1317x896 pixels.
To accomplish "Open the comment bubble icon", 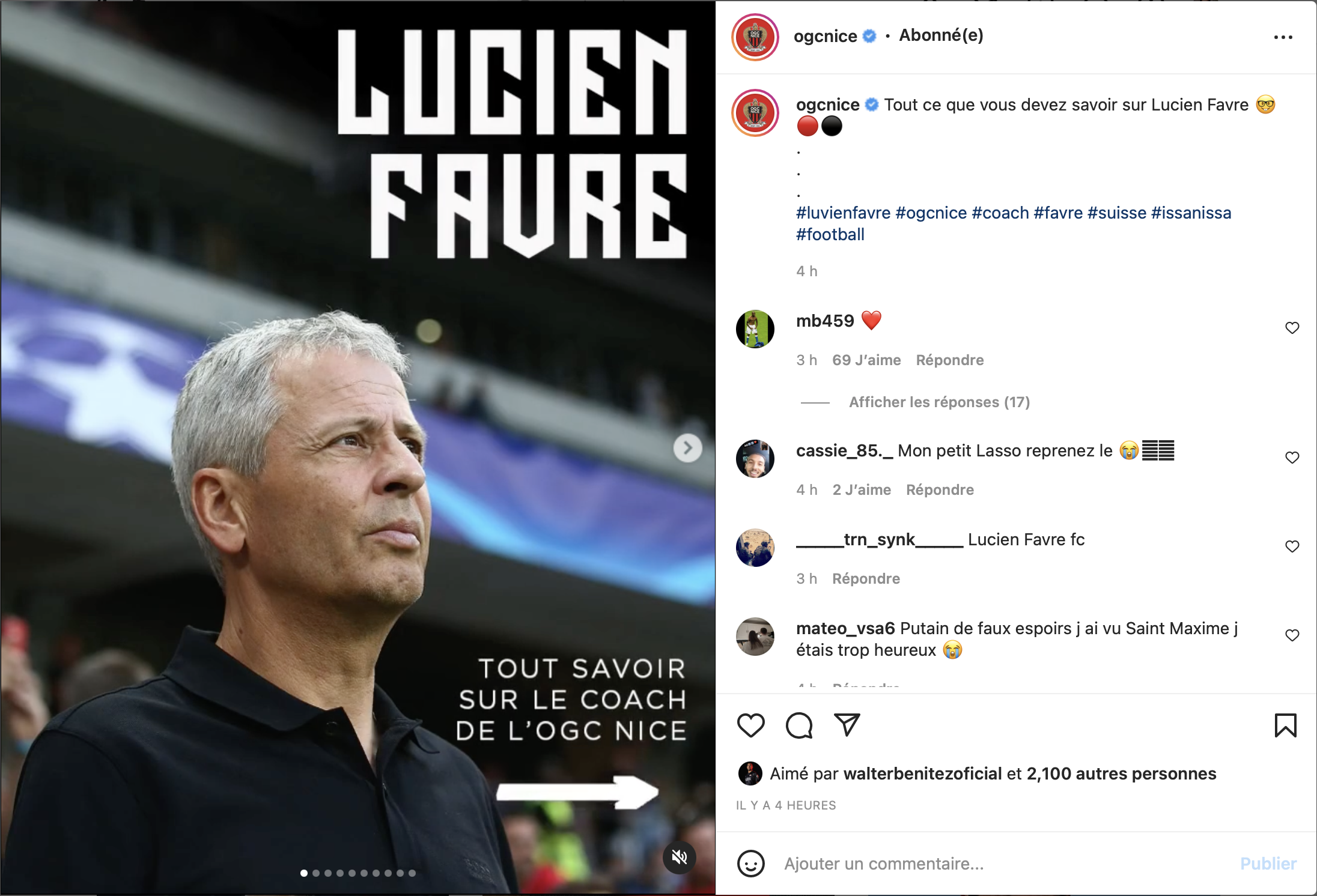I will (x=799, y=725).
